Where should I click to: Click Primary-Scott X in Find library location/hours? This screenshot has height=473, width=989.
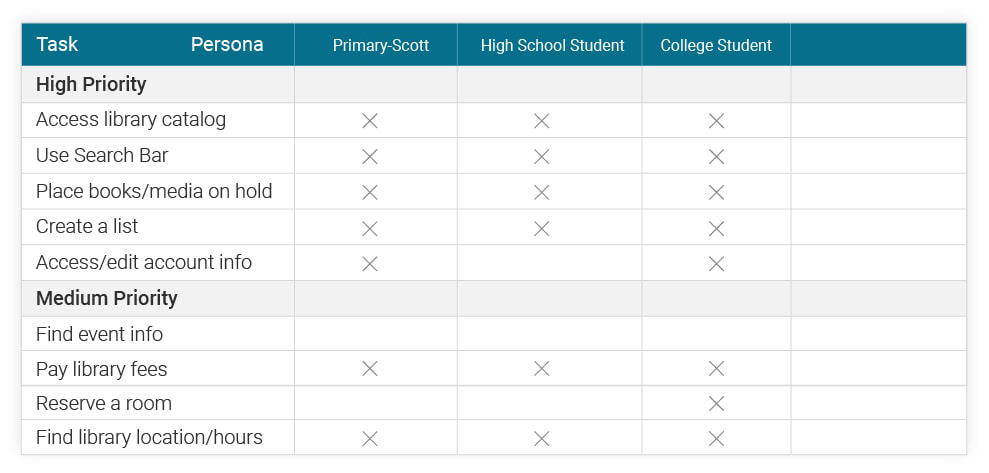(370, 438)
